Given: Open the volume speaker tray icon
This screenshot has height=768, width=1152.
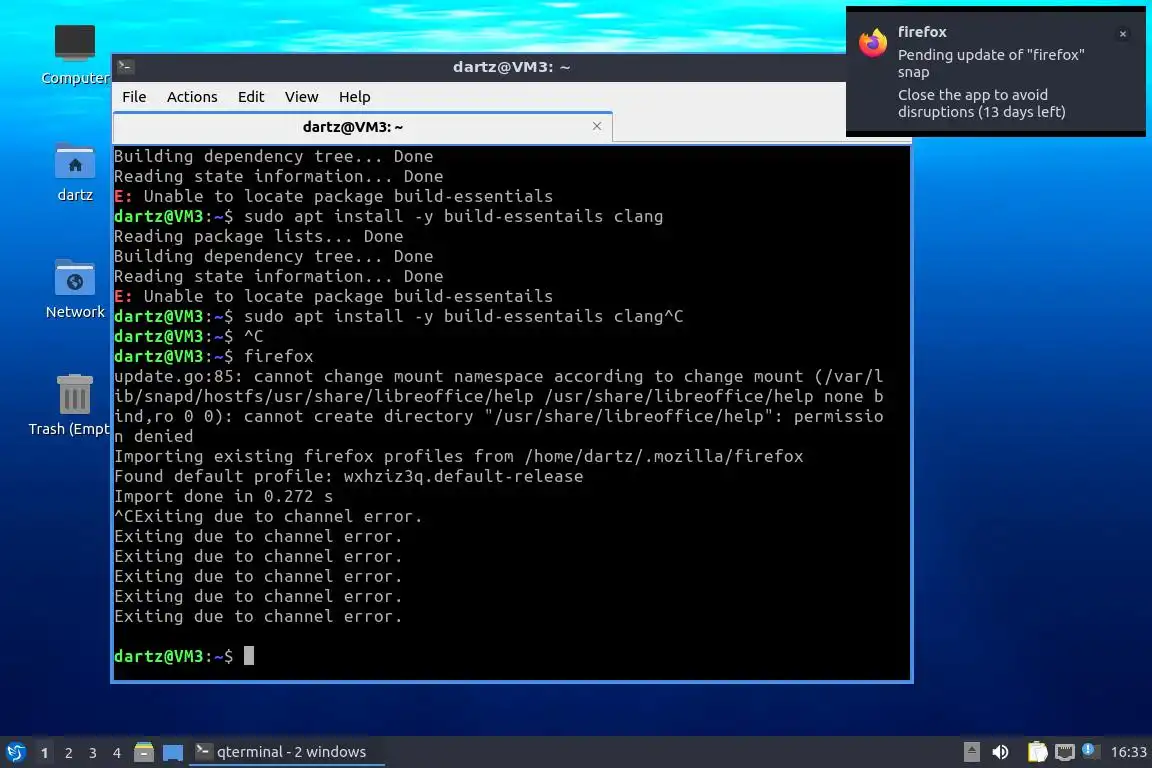Looking at the screenshot, I should 1000,752.
